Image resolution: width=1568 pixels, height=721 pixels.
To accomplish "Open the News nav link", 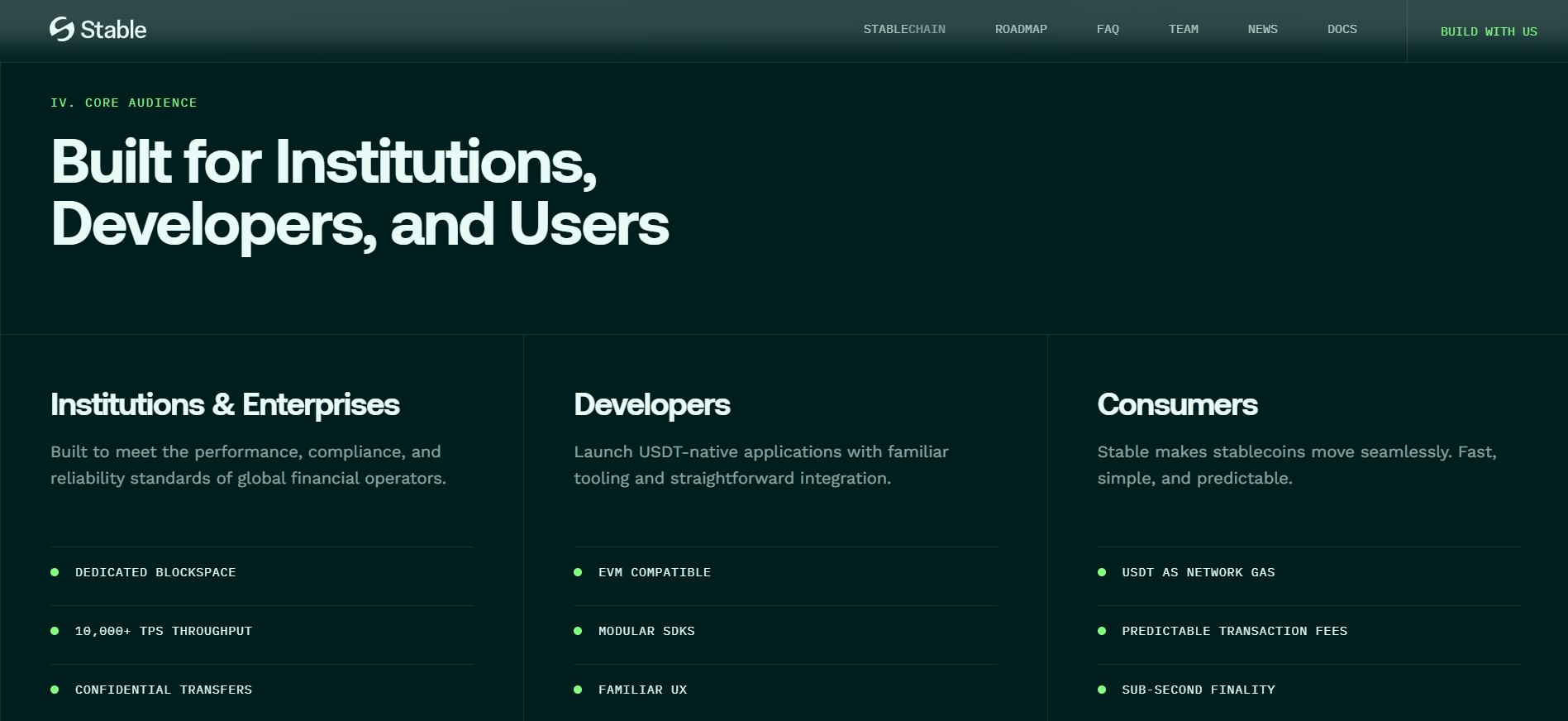I will click(1262, 29).
